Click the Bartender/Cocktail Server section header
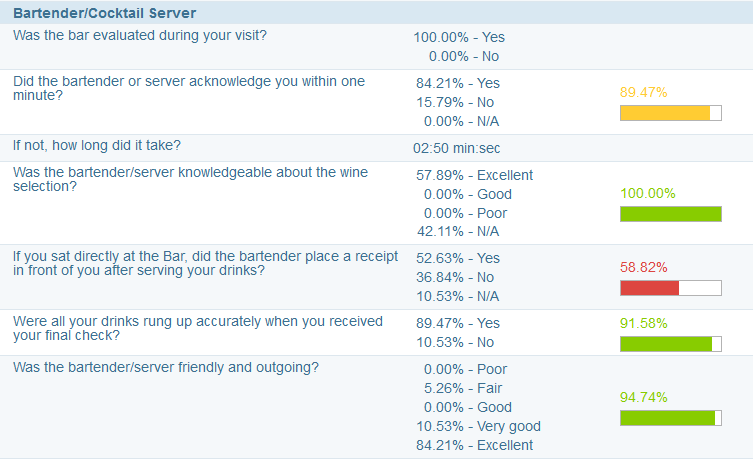The height and width of the screenshot is (461, 753). tap(105, 13)
